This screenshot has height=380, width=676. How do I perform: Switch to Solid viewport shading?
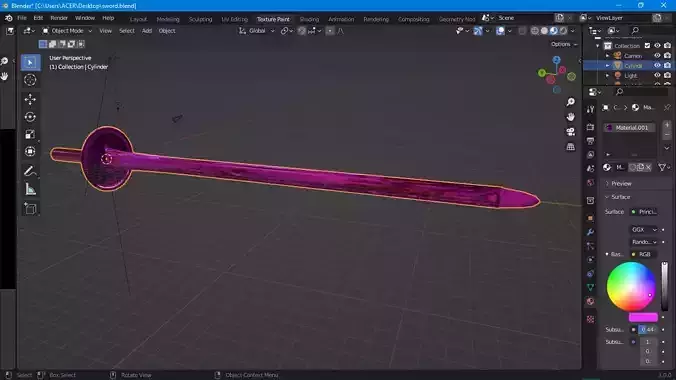[544, 31]
